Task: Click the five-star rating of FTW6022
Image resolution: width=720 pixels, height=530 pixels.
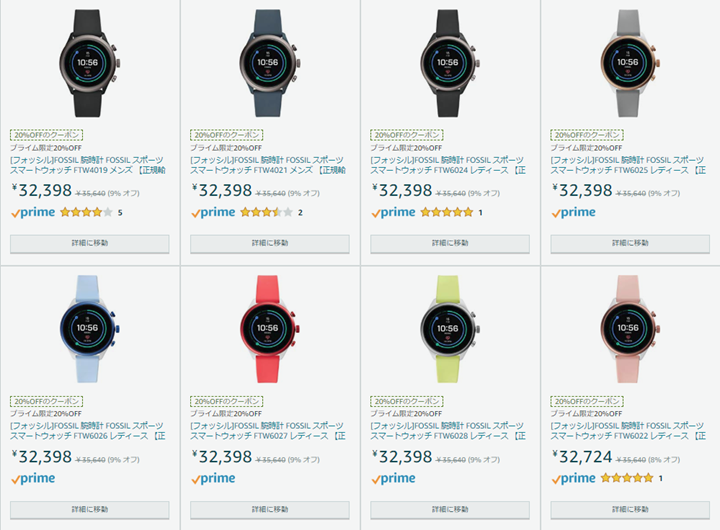Action: pos(627,478)
